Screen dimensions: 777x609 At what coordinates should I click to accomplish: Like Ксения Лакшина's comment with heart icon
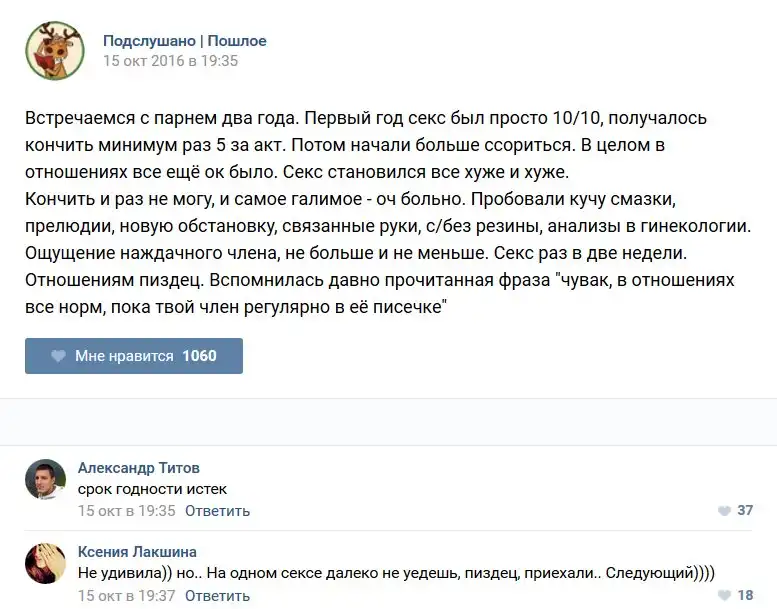point(724,595)
